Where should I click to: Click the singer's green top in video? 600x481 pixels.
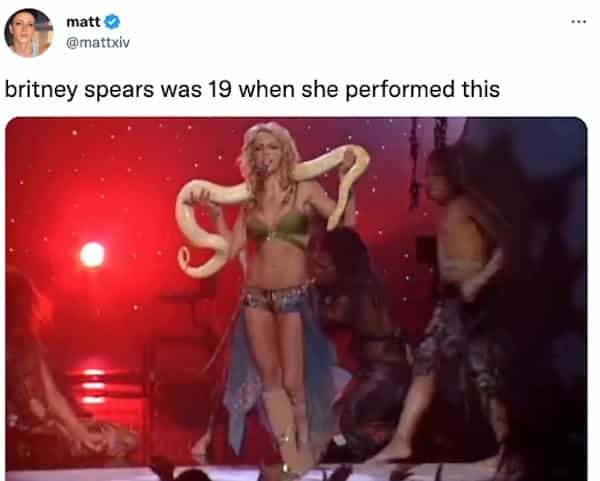point(279,229)
